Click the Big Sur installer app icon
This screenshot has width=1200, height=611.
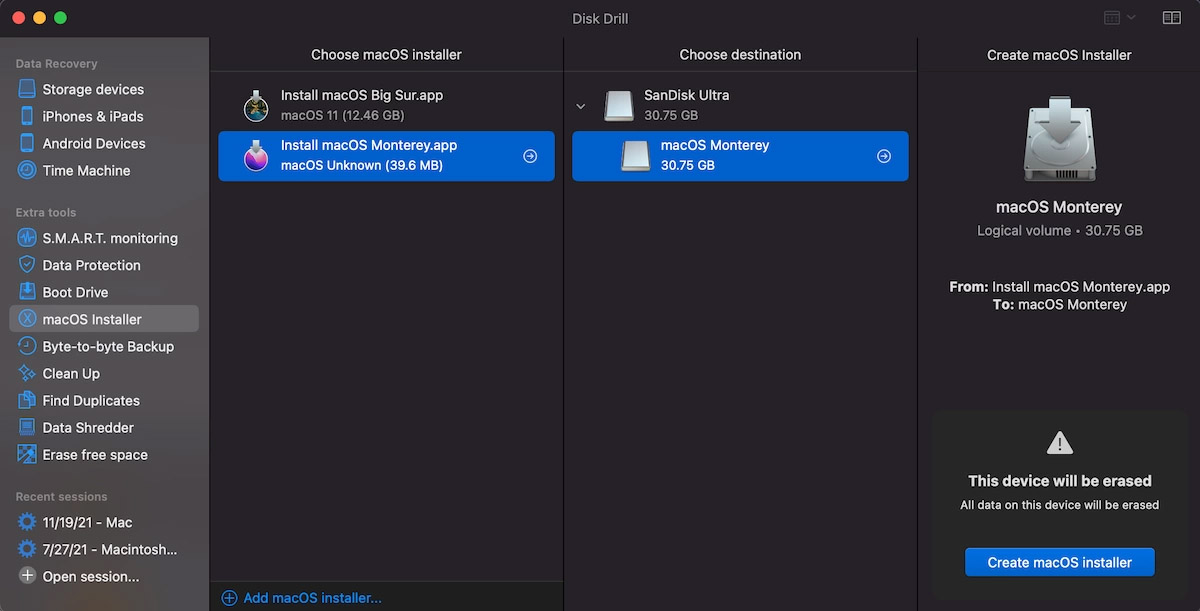[x=257, y=105]
